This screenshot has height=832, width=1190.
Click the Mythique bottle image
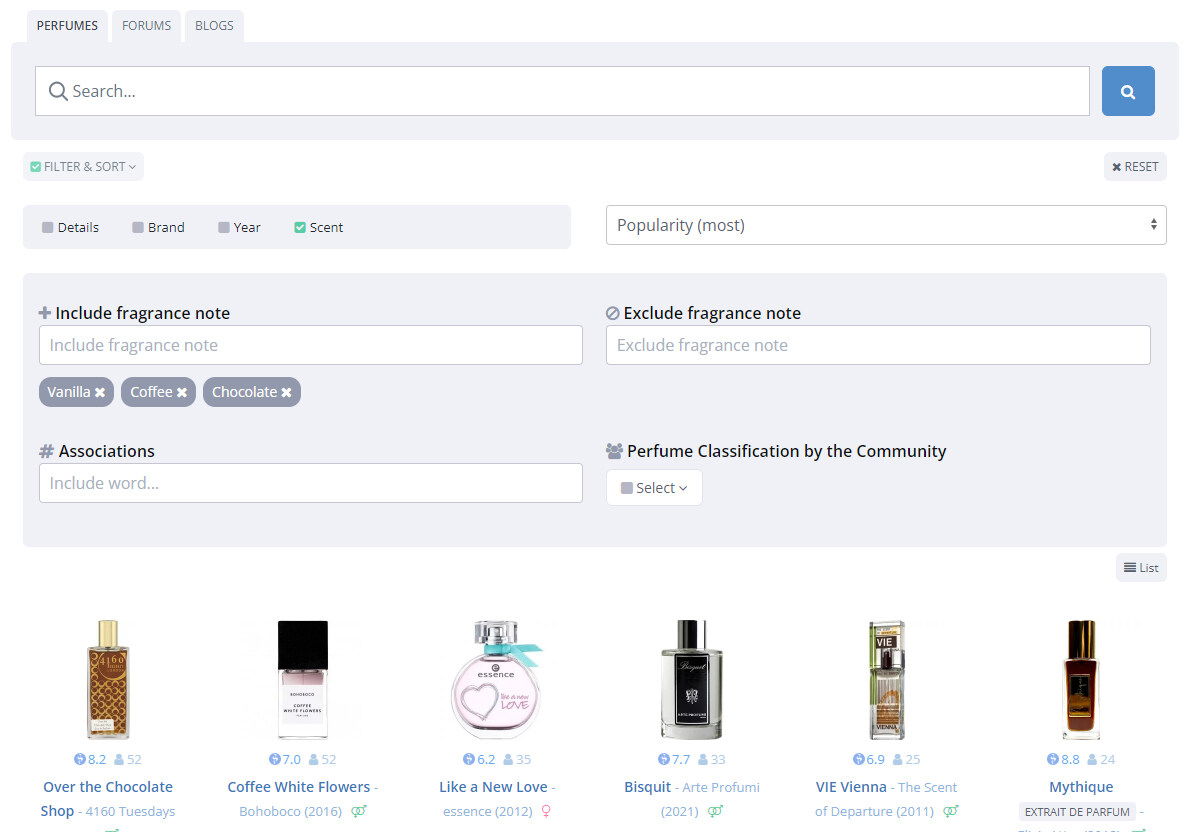click(1081, 679)
